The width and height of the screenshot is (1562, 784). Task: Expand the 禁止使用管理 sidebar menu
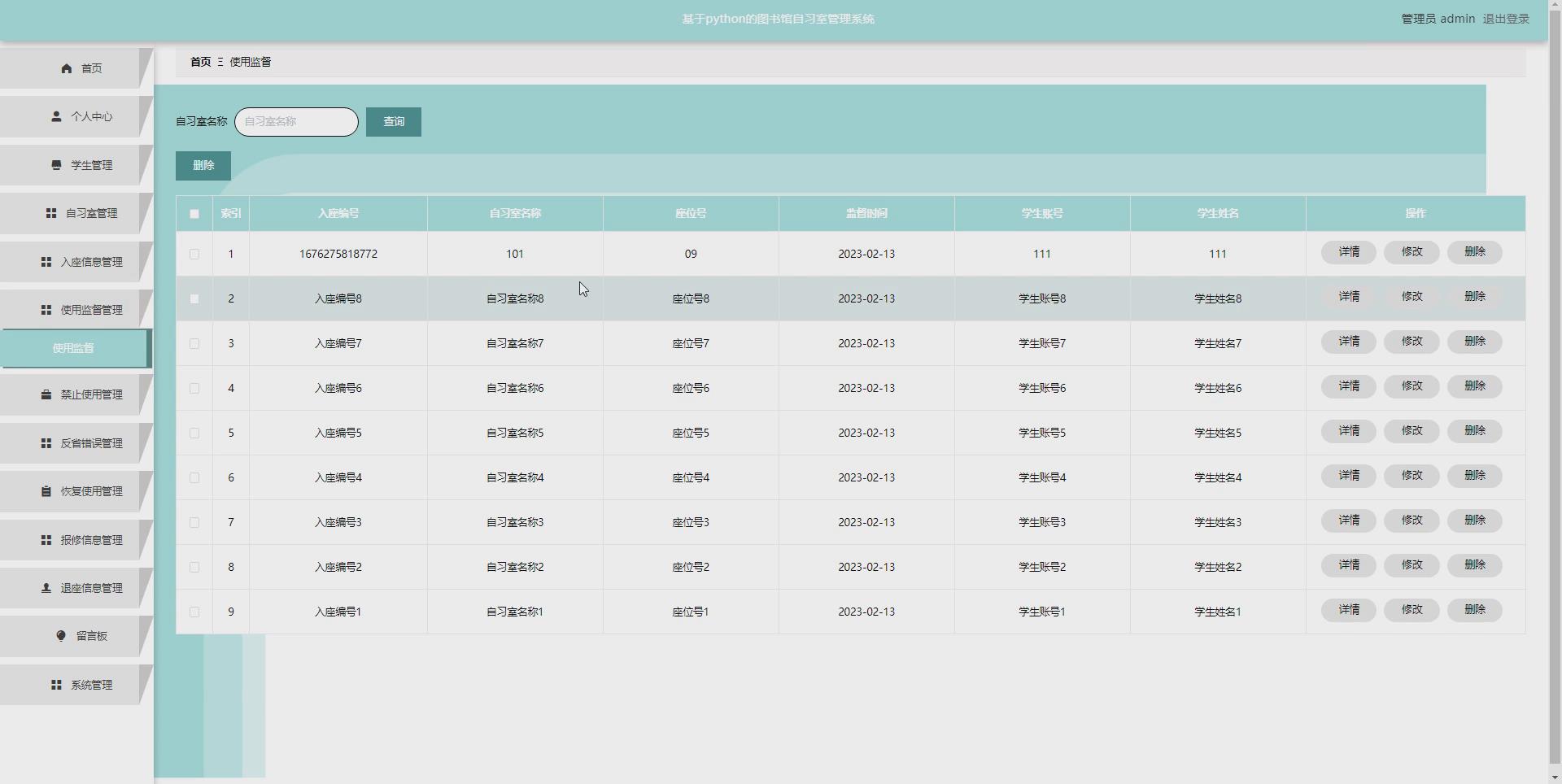[x=75, y=394]
